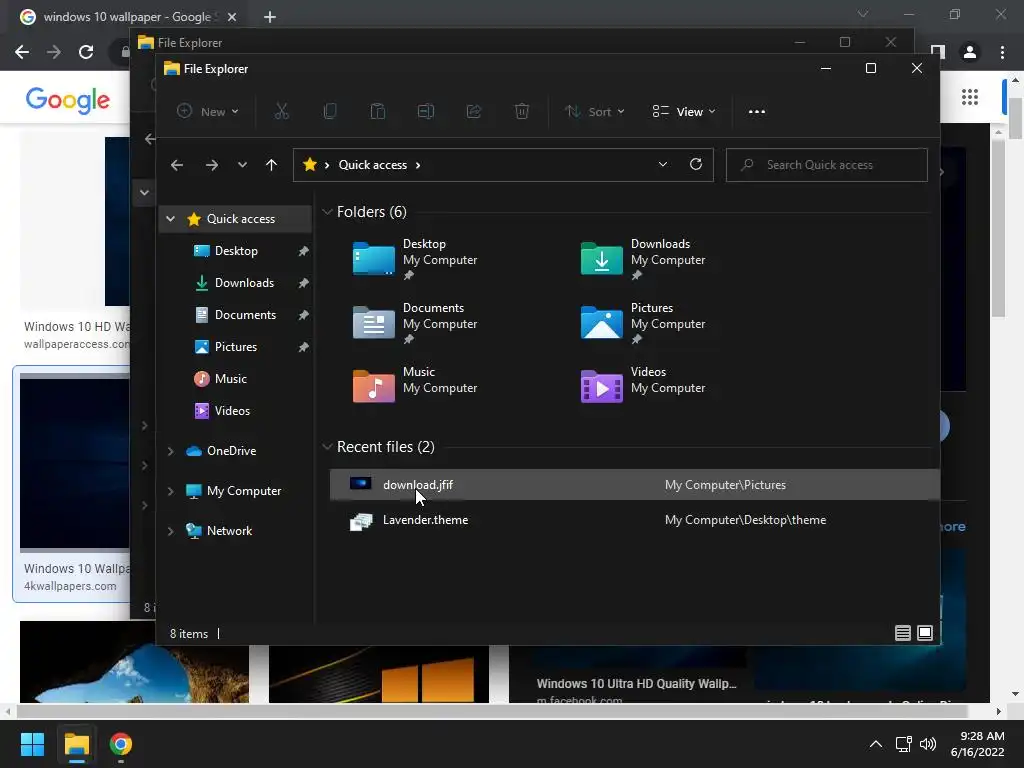This screenshot has height=768, width=1024.
Task: Open network settings tray icon
Action: click(903, 744)
